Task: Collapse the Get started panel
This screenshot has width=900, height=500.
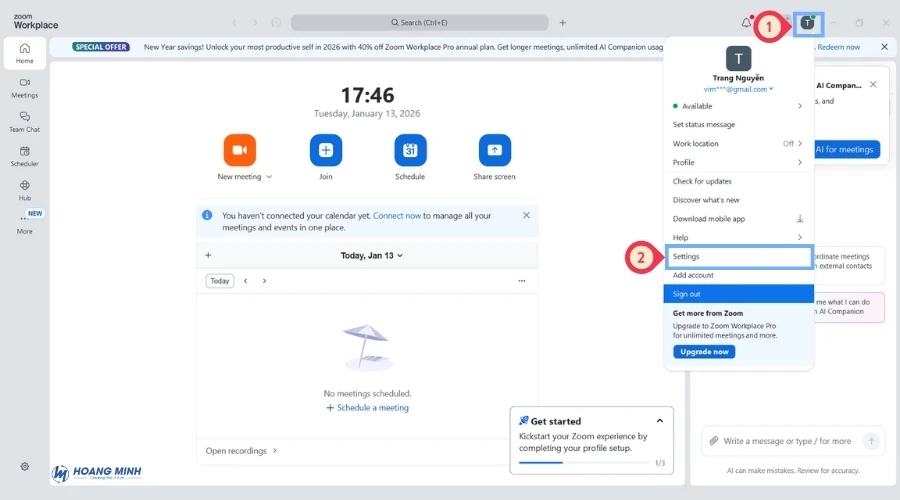Action: (x=659, y=421)
